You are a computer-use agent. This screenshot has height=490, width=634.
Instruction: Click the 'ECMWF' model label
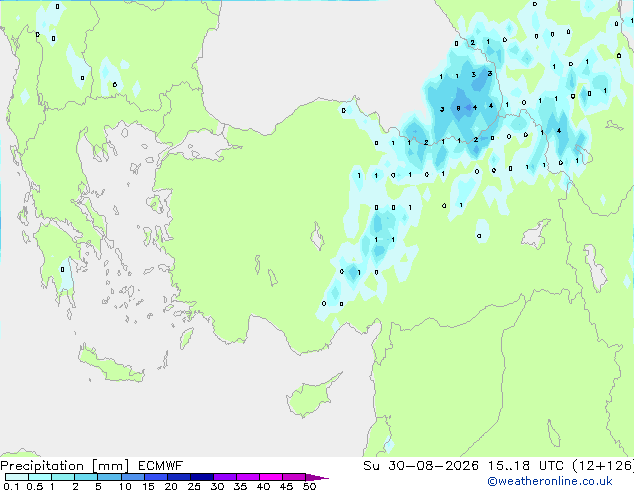click(160, 466)
